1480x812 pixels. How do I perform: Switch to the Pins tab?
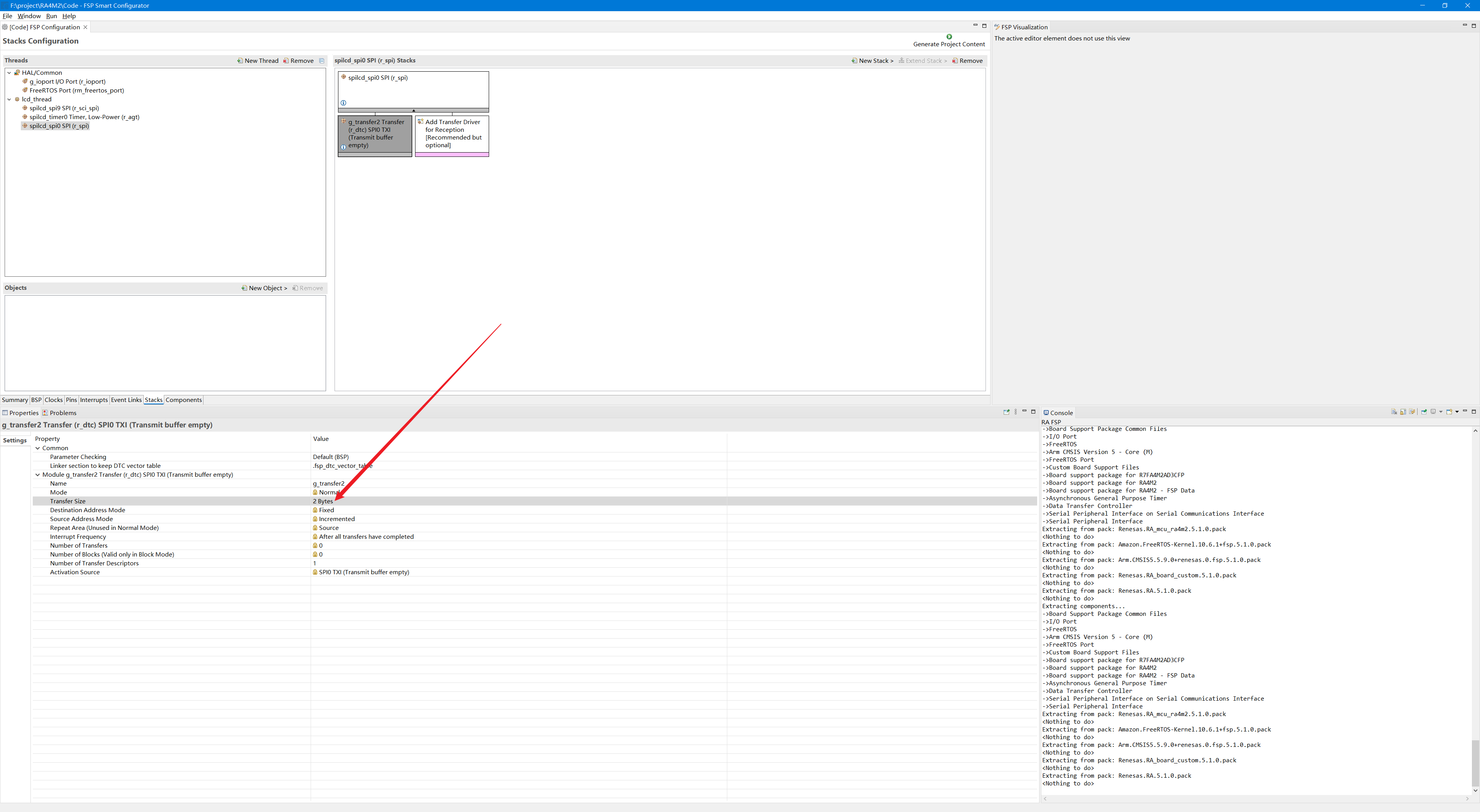[x=71, y=400]
